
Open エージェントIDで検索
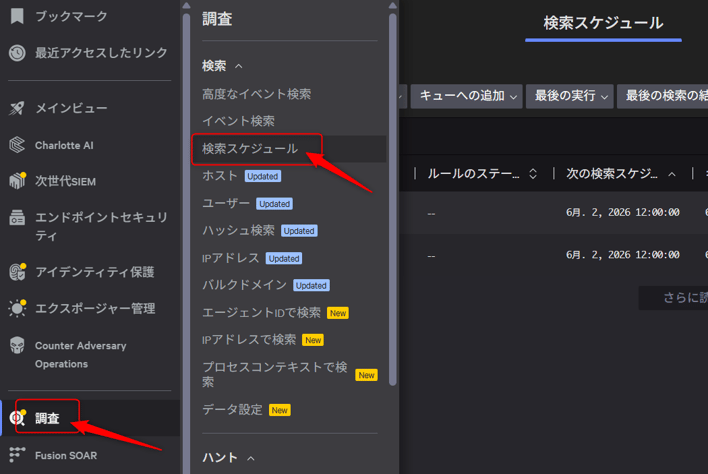coord(261,312)
